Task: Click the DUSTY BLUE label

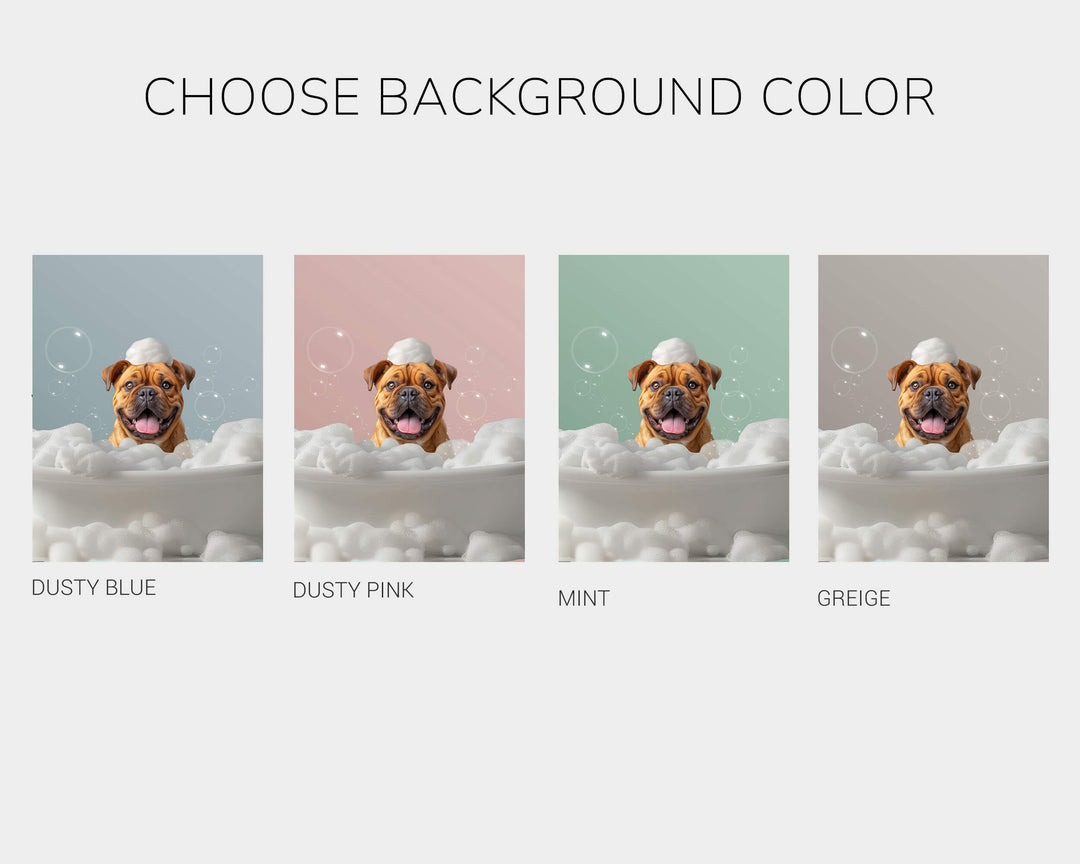Action: pyautogui.click(x=94, y=588)
